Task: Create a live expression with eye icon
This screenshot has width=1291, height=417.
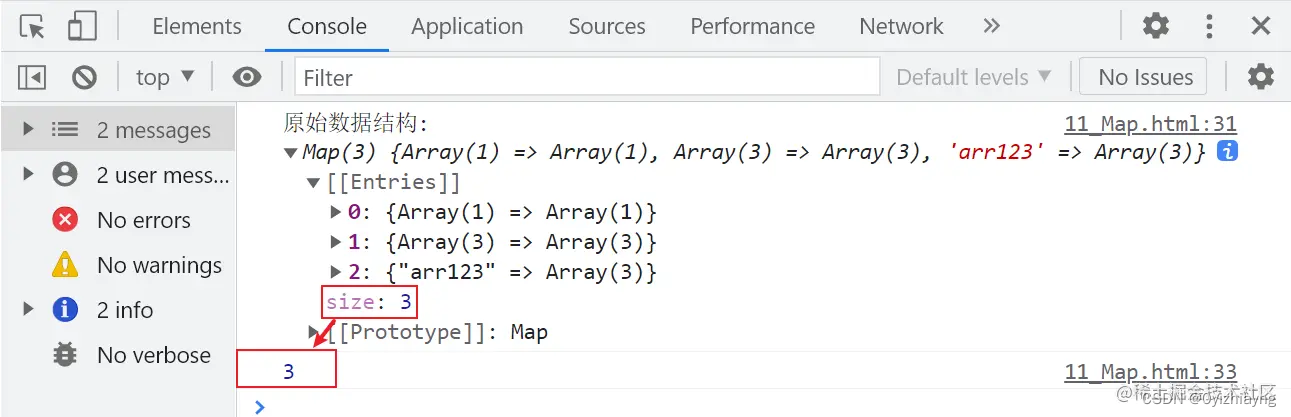Action: 247,77
